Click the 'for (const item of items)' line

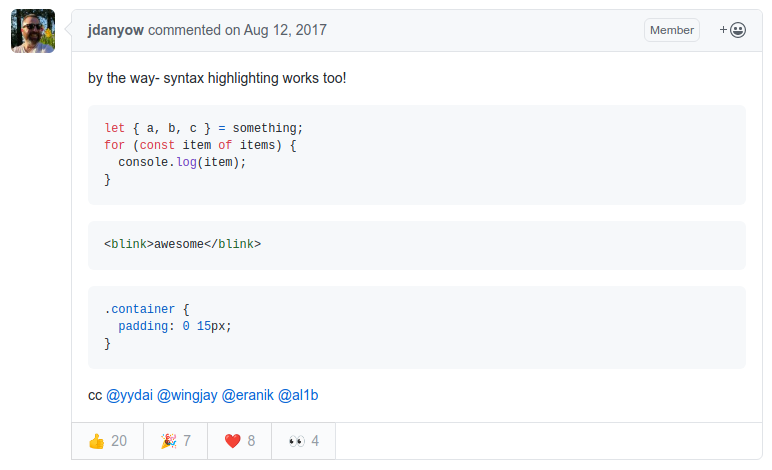pyautogui.click(x=200, y=145)
